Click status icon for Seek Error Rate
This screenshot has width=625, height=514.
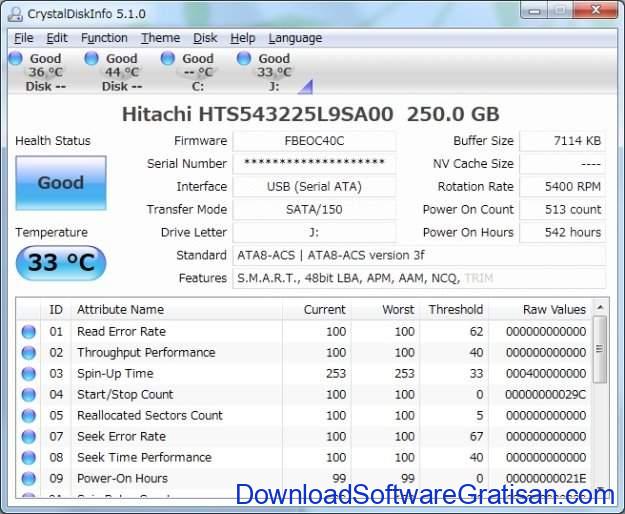click(29, 437)
